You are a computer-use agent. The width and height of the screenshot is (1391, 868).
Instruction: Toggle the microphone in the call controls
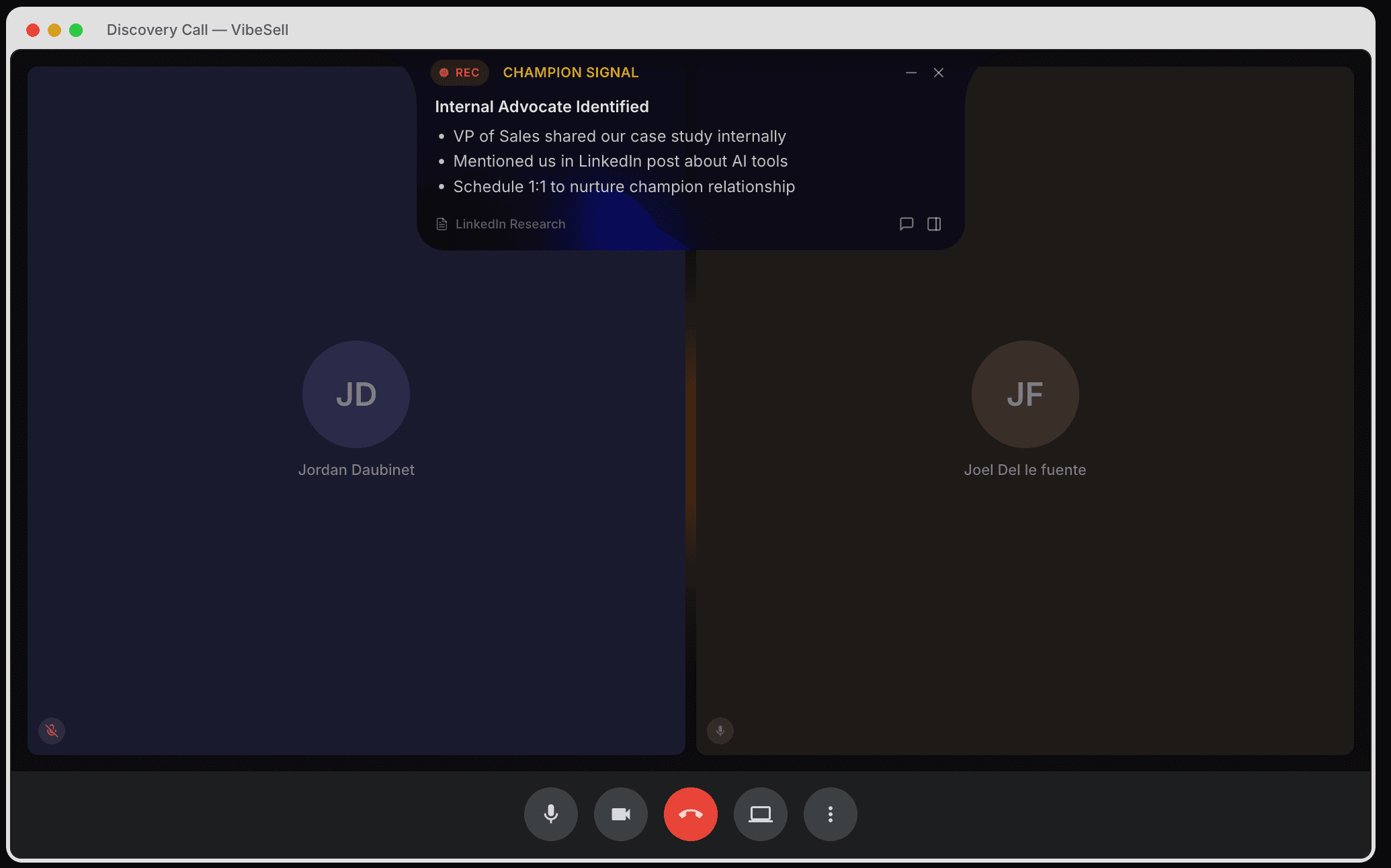pyautogui.click(x=551, y=814)
